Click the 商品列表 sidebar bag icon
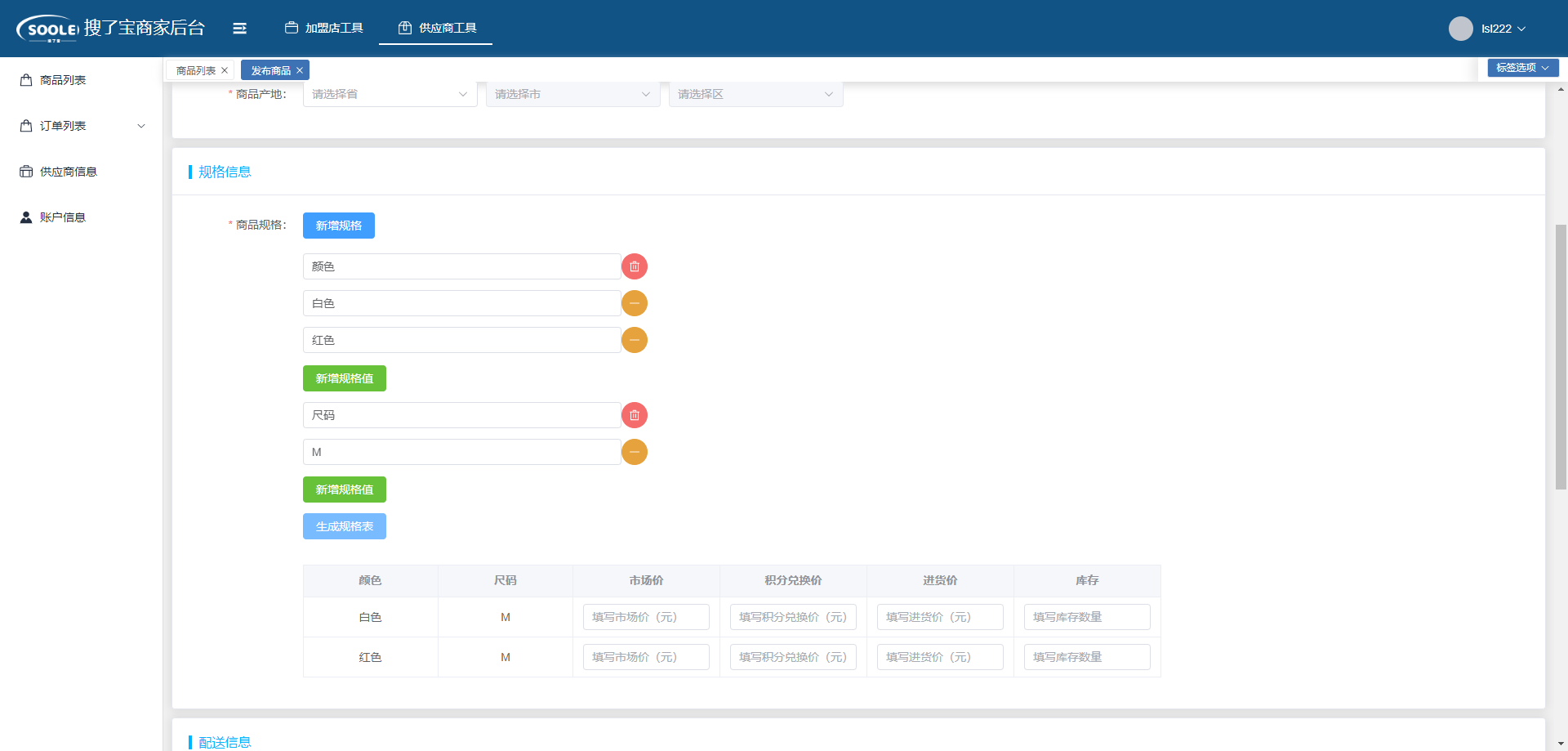 click(26, 80)
